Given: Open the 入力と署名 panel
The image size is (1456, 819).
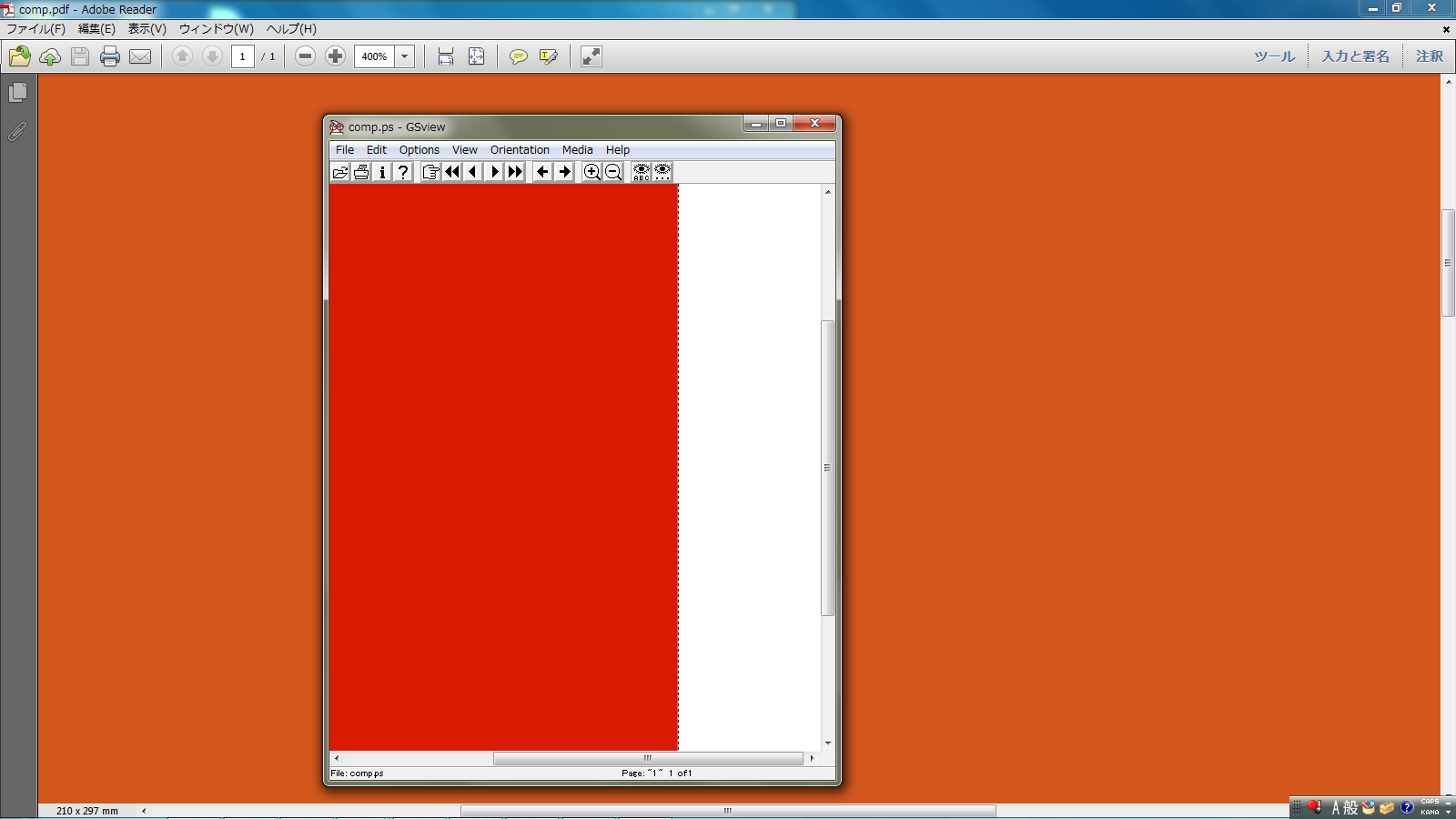Looking at the screenshot, I should 1355,56.
